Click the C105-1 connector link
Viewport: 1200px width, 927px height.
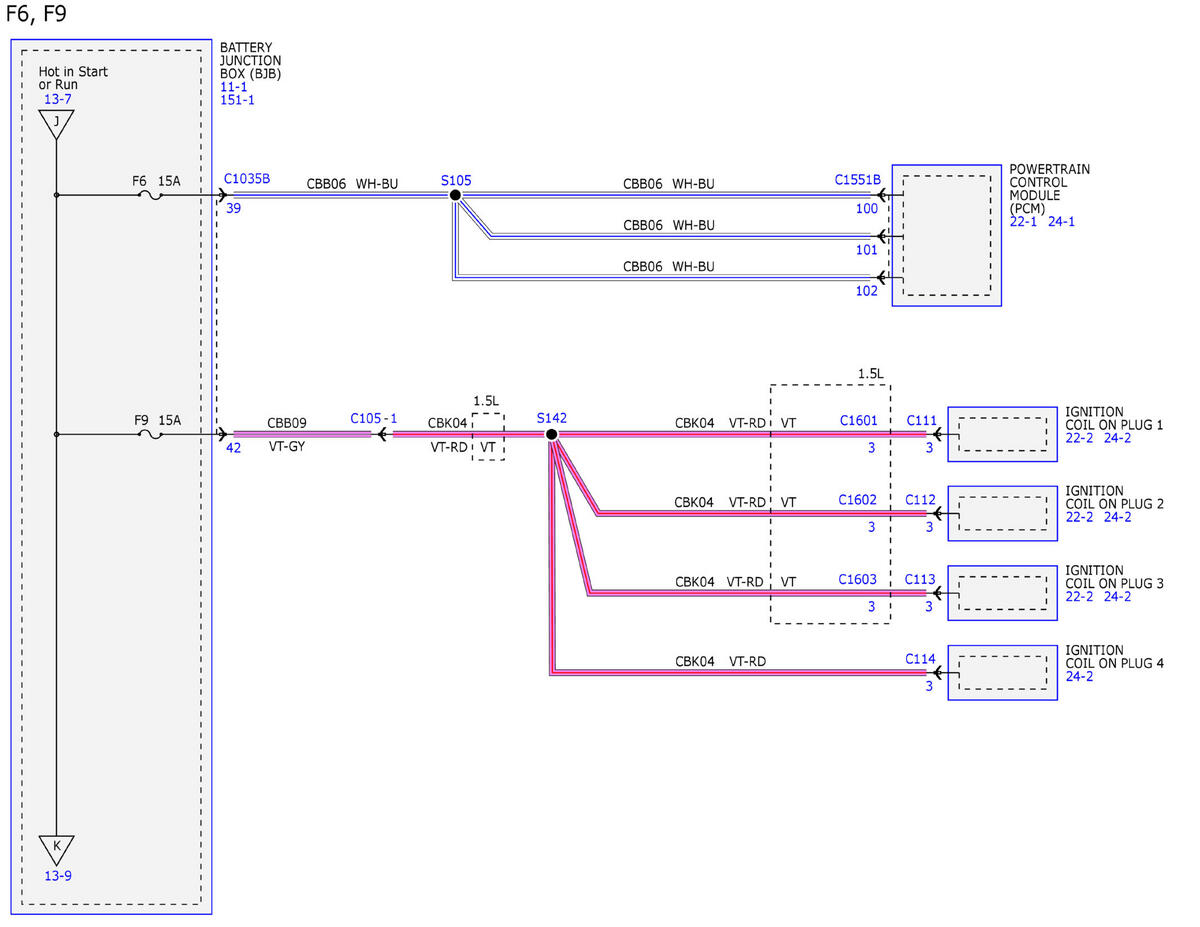click(374, 418)
